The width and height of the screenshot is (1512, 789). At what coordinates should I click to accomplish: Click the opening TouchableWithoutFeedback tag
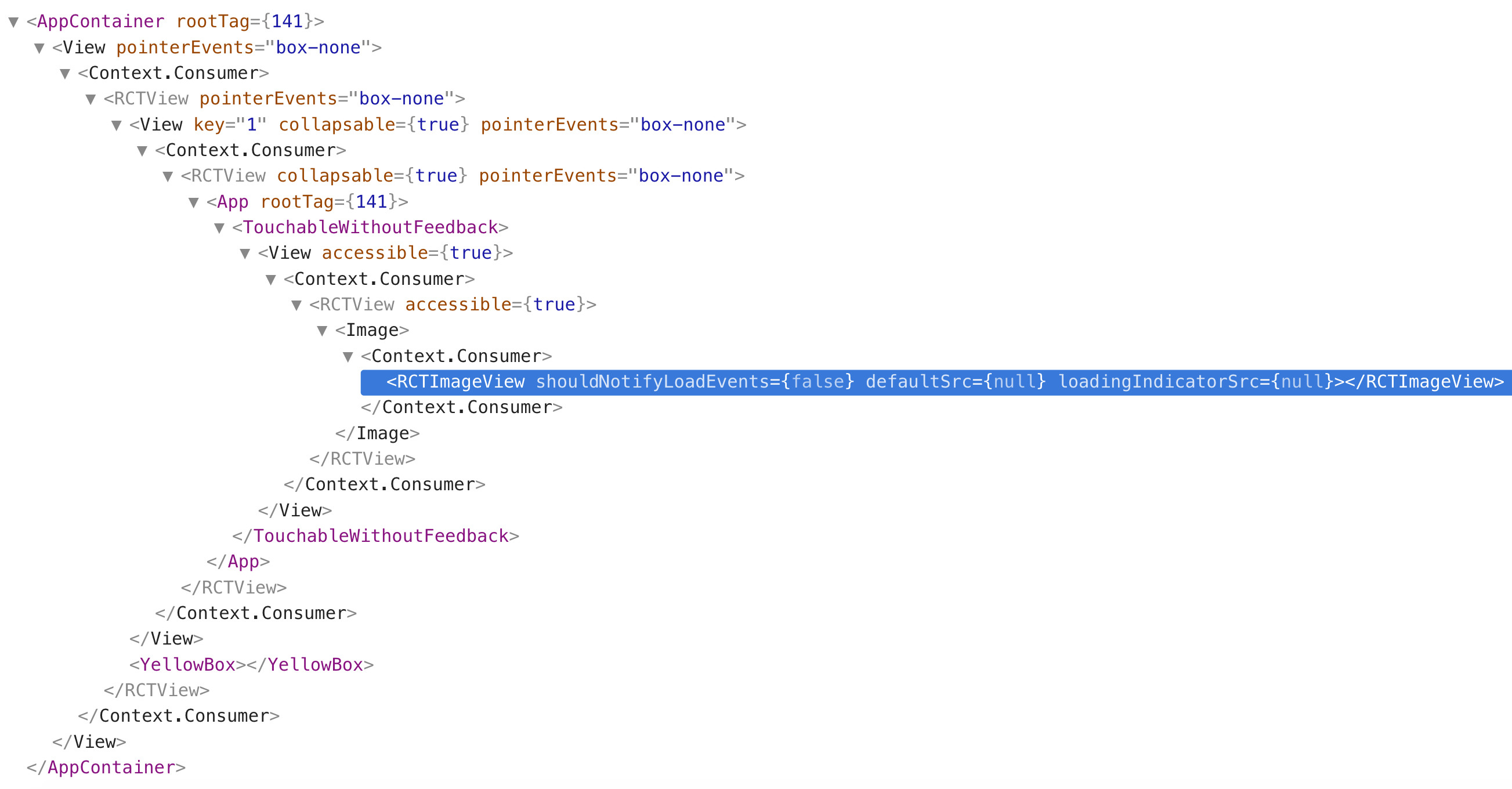(370, 228)
